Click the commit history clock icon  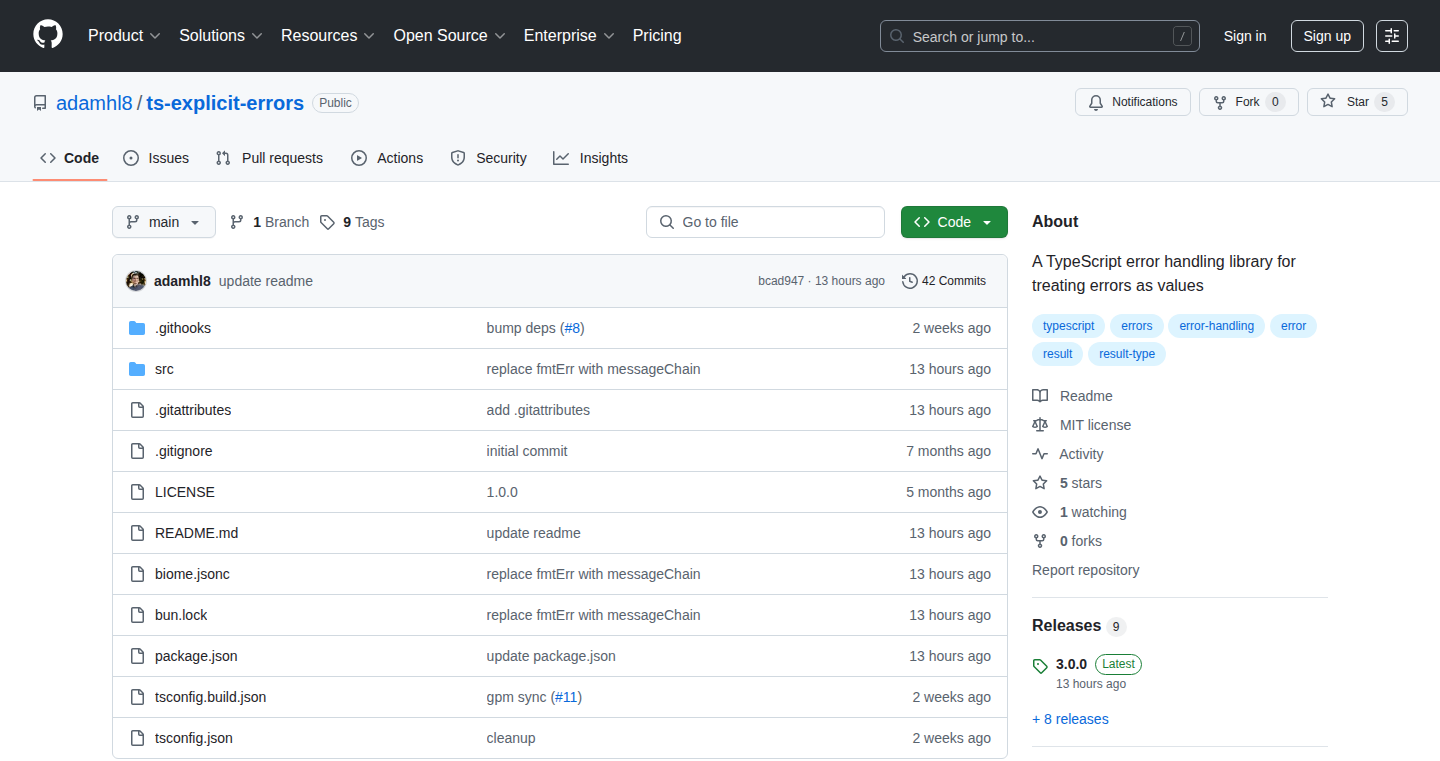[910, 281]
